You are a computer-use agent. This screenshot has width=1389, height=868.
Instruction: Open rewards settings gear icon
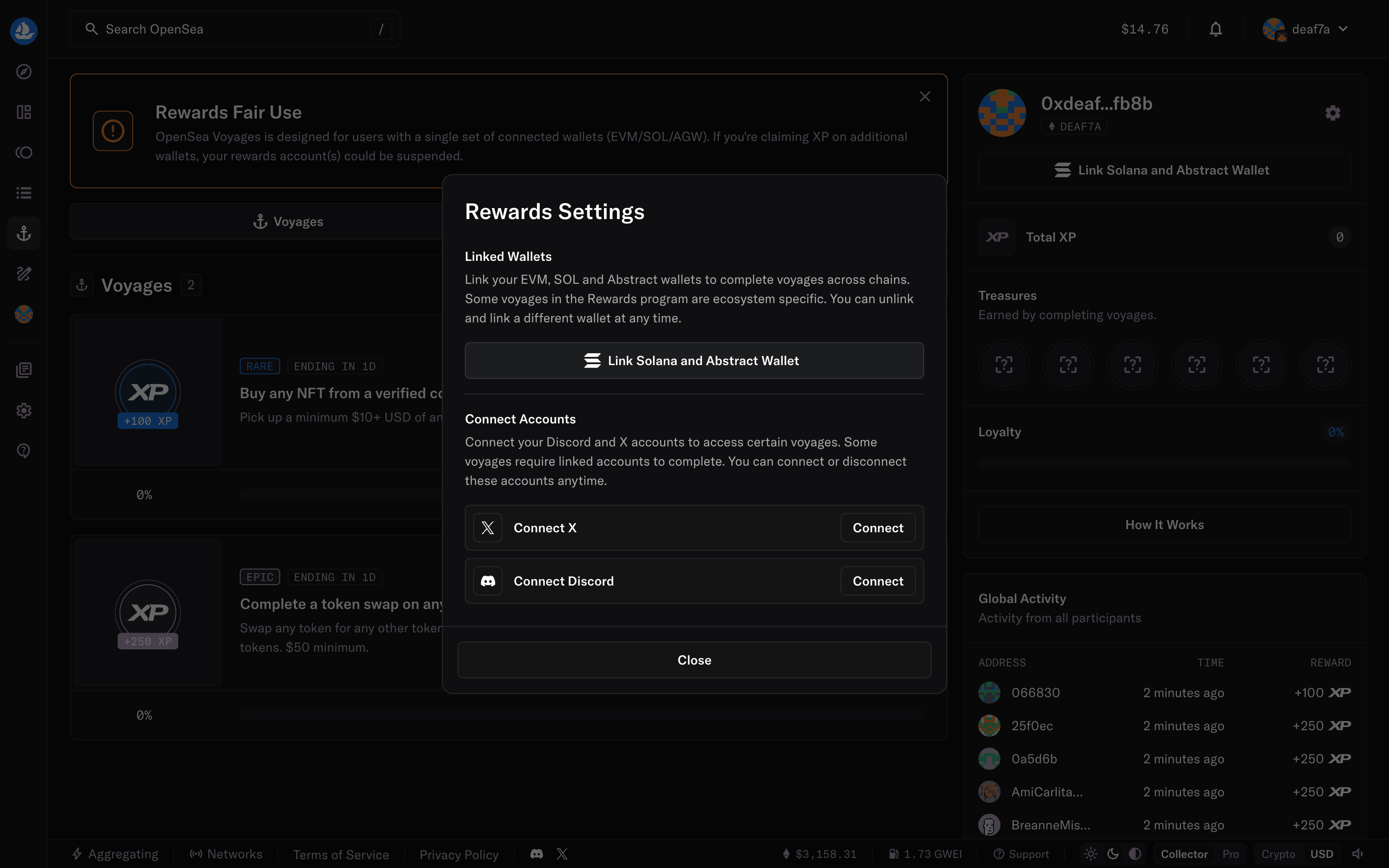point(1332,113)
